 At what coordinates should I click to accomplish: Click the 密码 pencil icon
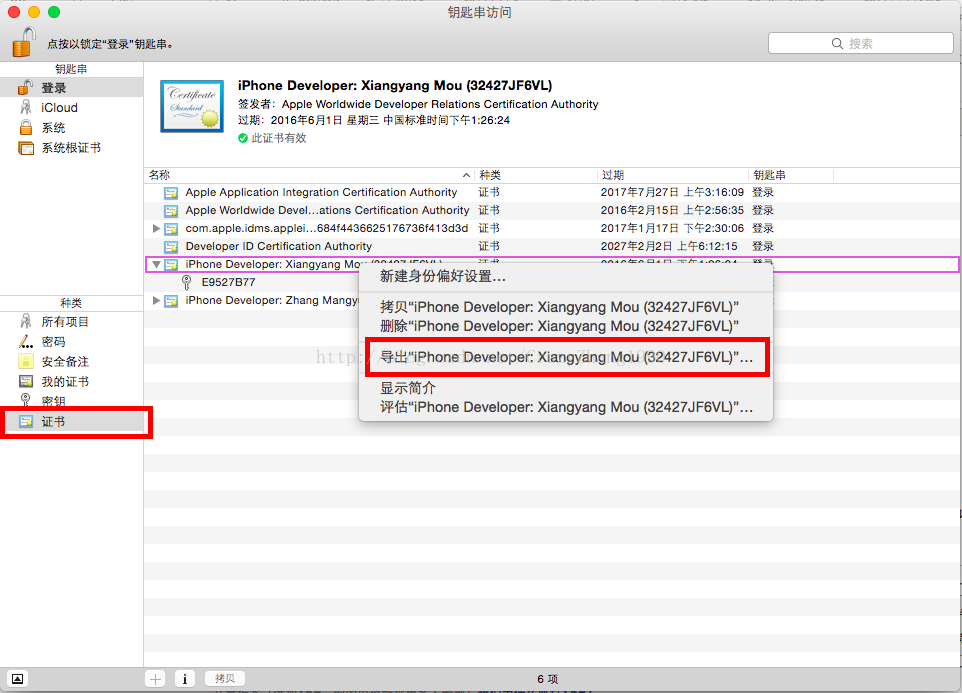26,342
